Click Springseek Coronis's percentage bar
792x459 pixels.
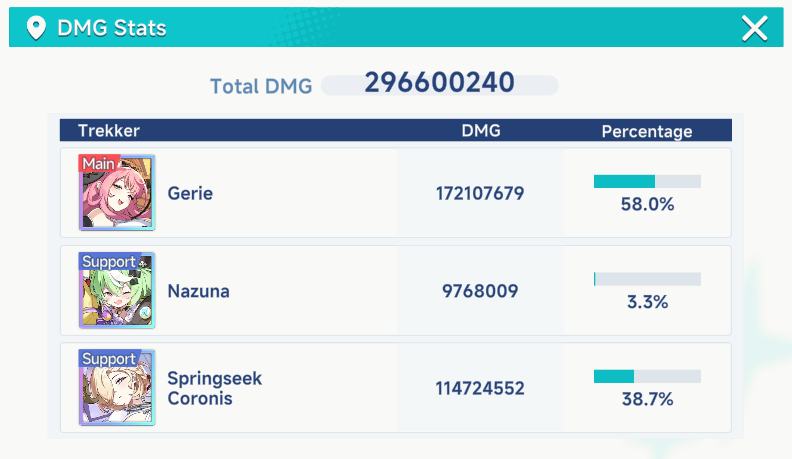(647, 376)
